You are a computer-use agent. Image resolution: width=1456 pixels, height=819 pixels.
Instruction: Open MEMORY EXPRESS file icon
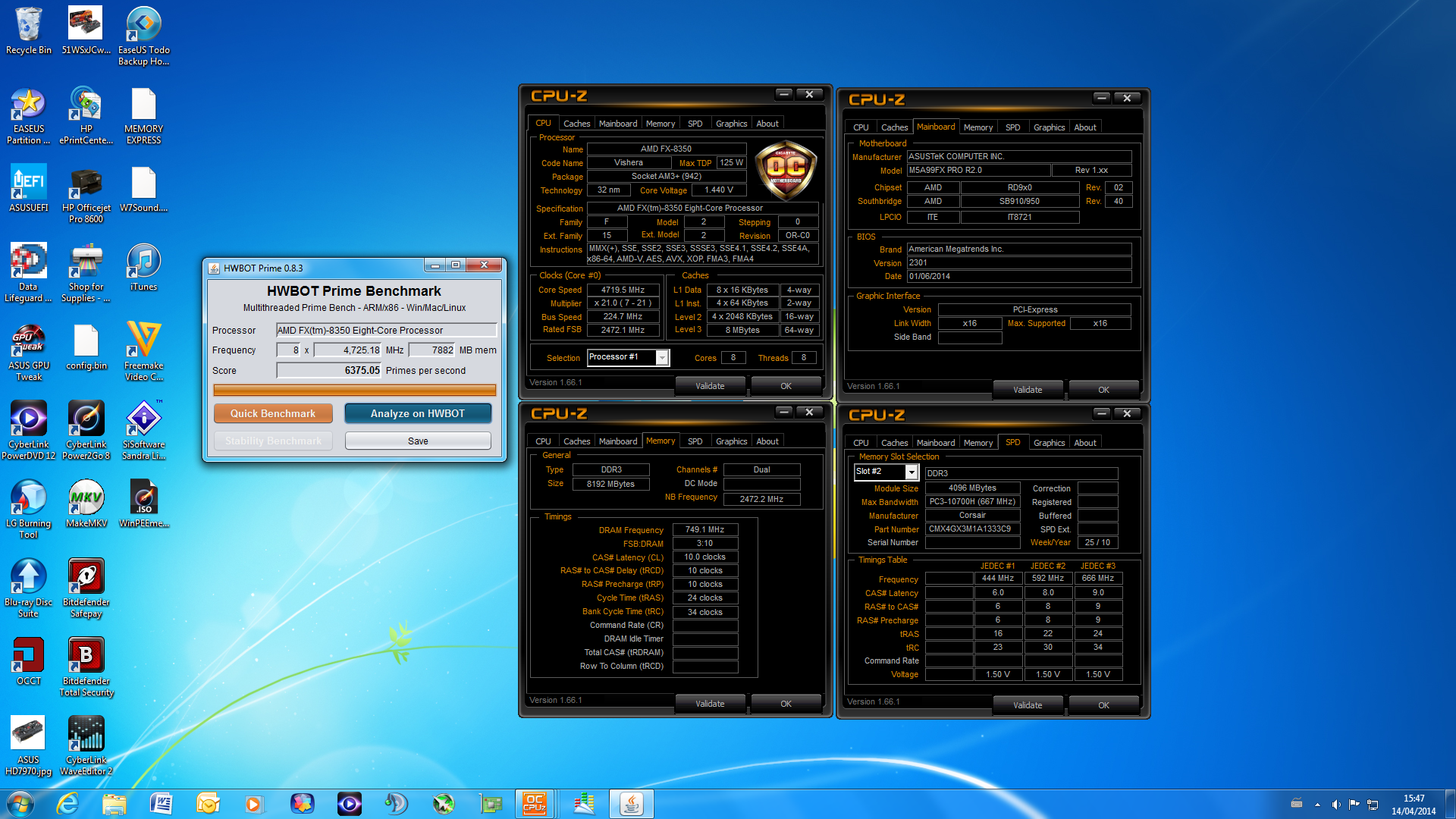143,116
